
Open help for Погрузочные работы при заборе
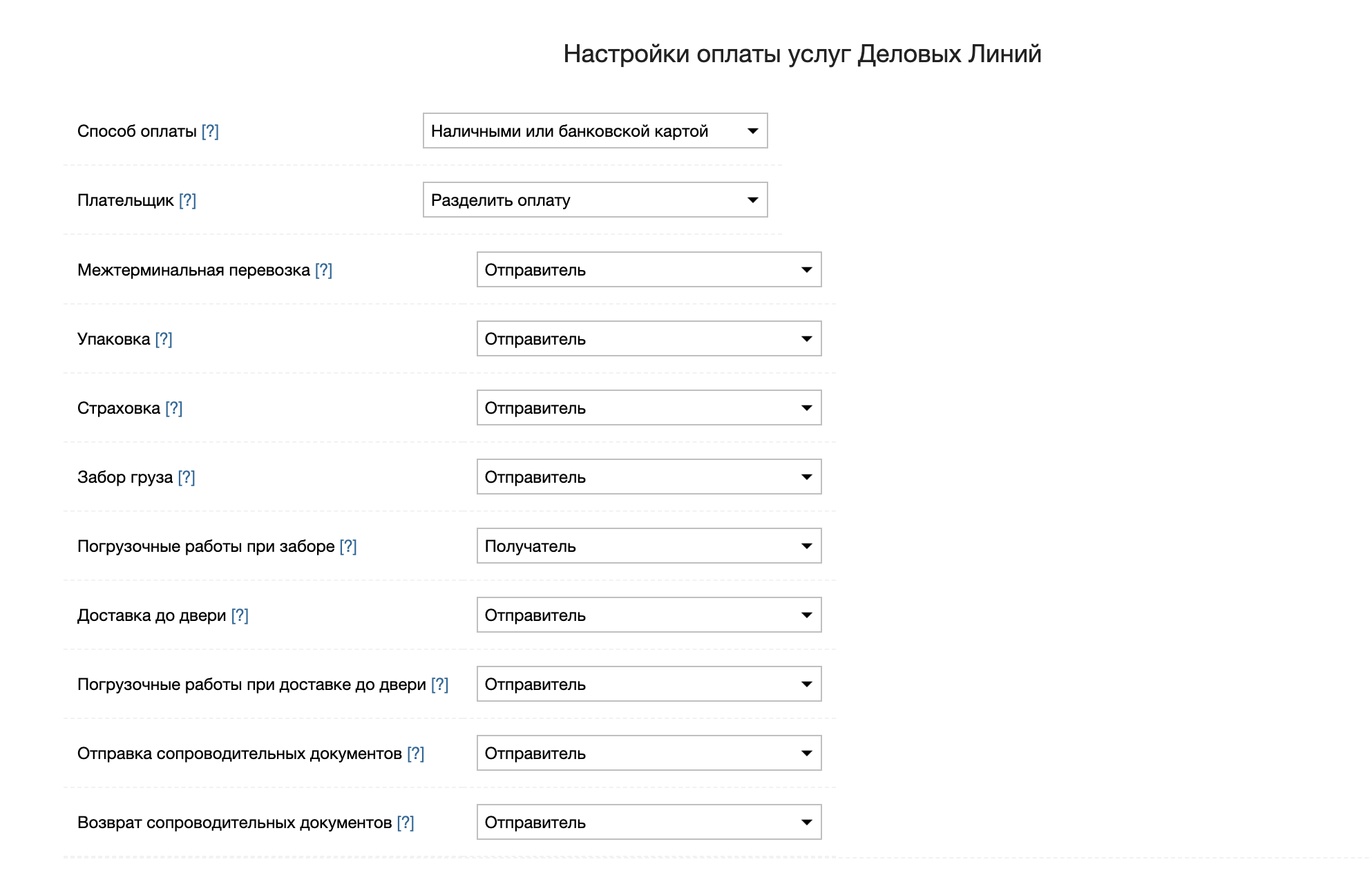click(348, 546)
